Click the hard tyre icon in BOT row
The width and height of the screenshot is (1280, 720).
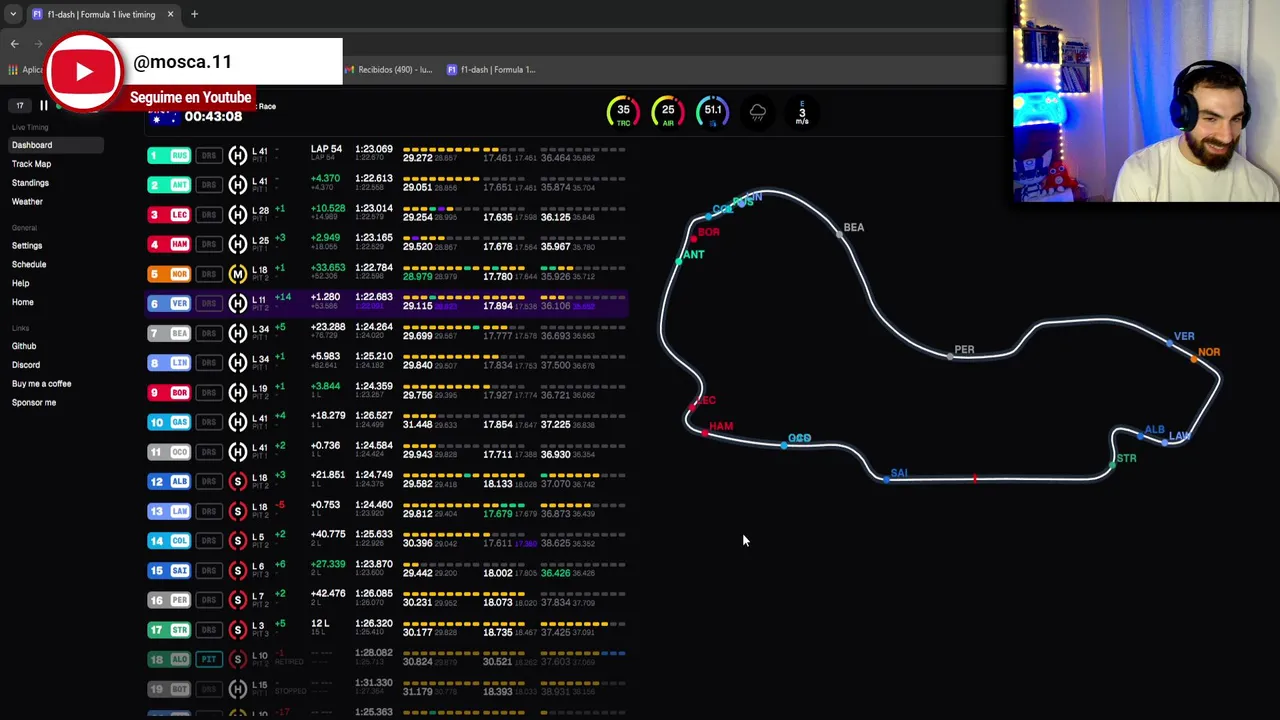click(237, 689)
